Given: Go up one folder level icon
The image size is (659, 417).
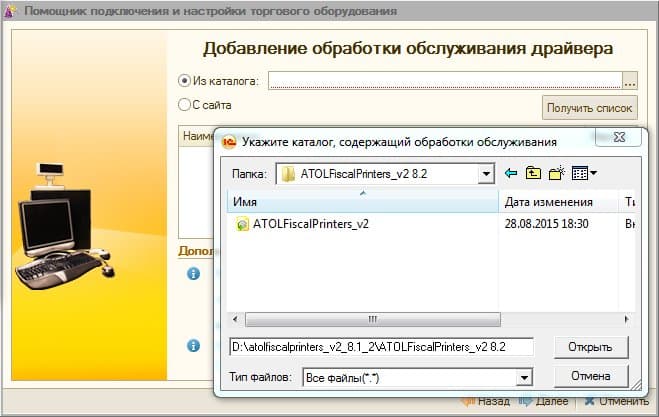Looking at the screenshot, I should click(533, 173).
